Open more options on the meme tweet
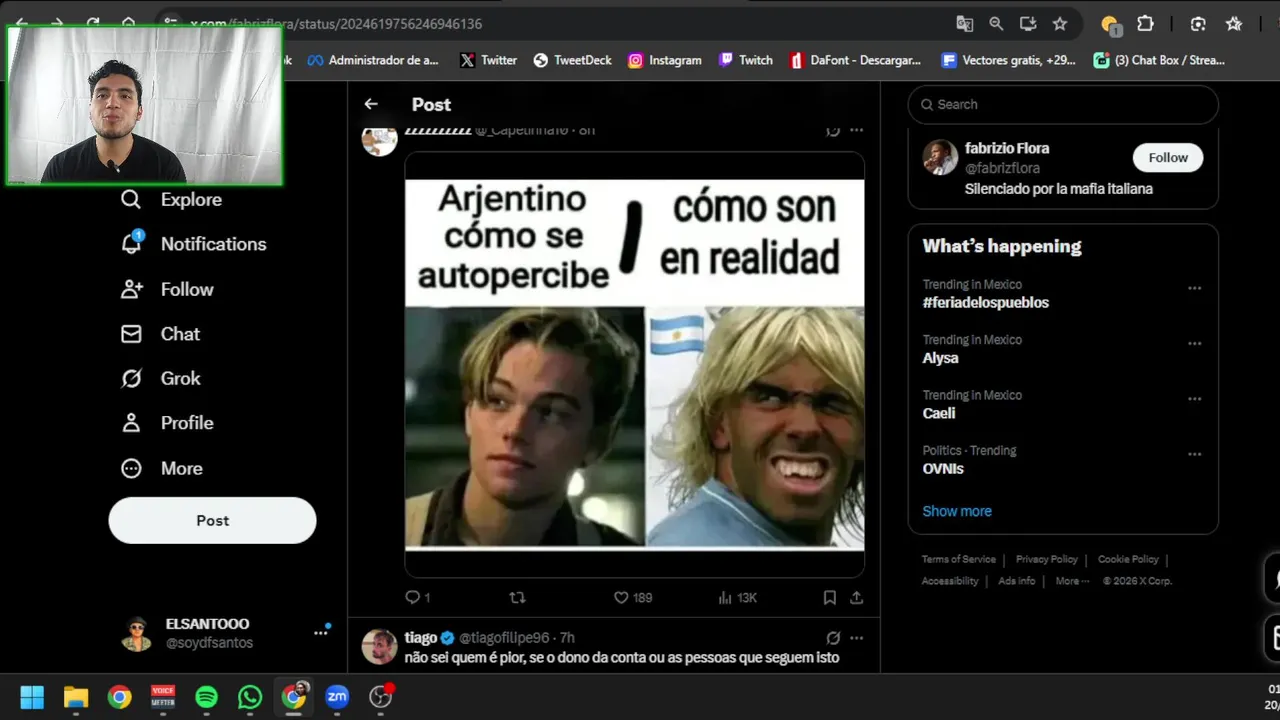This screenshot has height=720, width=1280. (x=856, y=130)
